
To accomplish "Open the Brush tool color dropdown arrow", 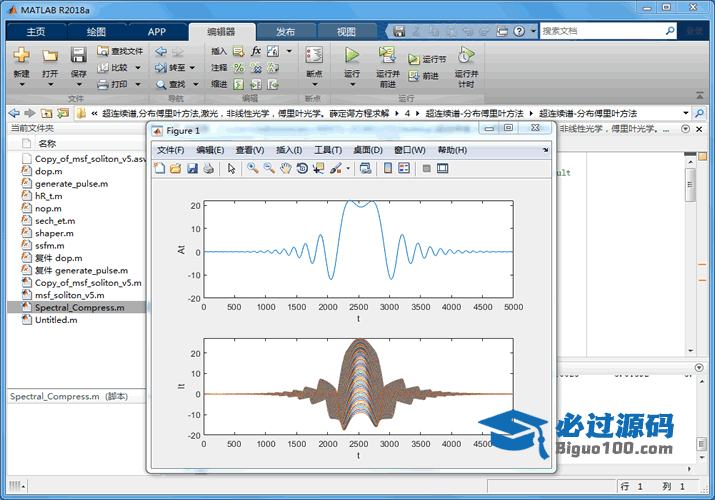I will pyautogui.click(x=348, y=169).
